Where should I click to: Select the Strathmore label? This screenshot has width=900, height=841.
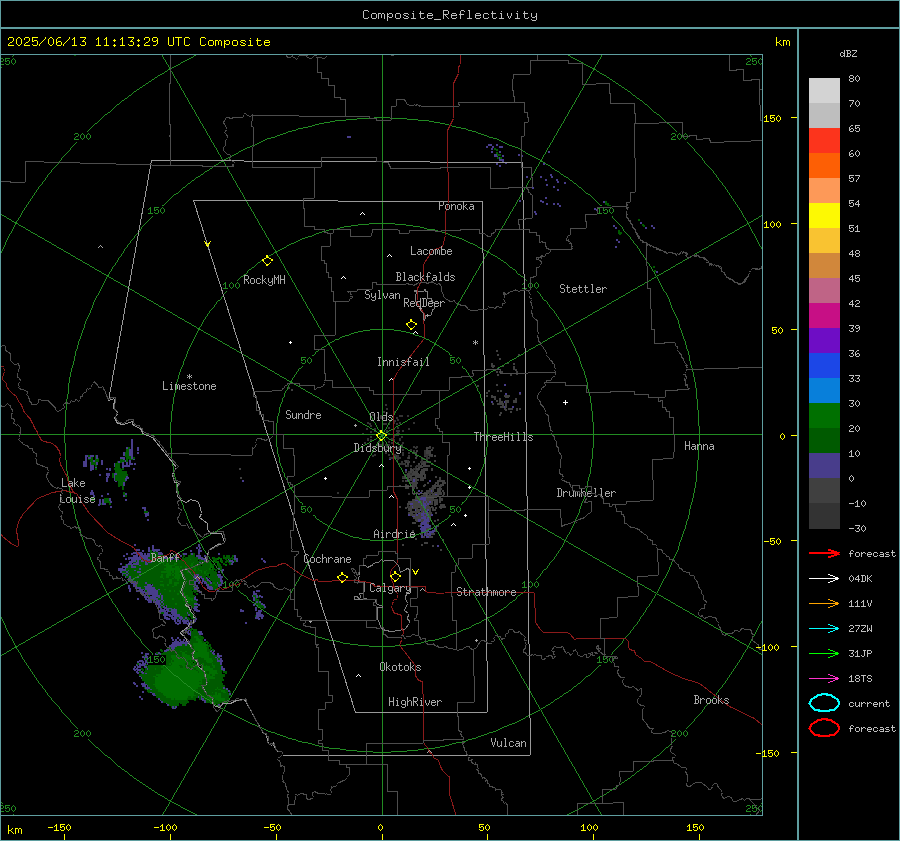pos(486,592)
